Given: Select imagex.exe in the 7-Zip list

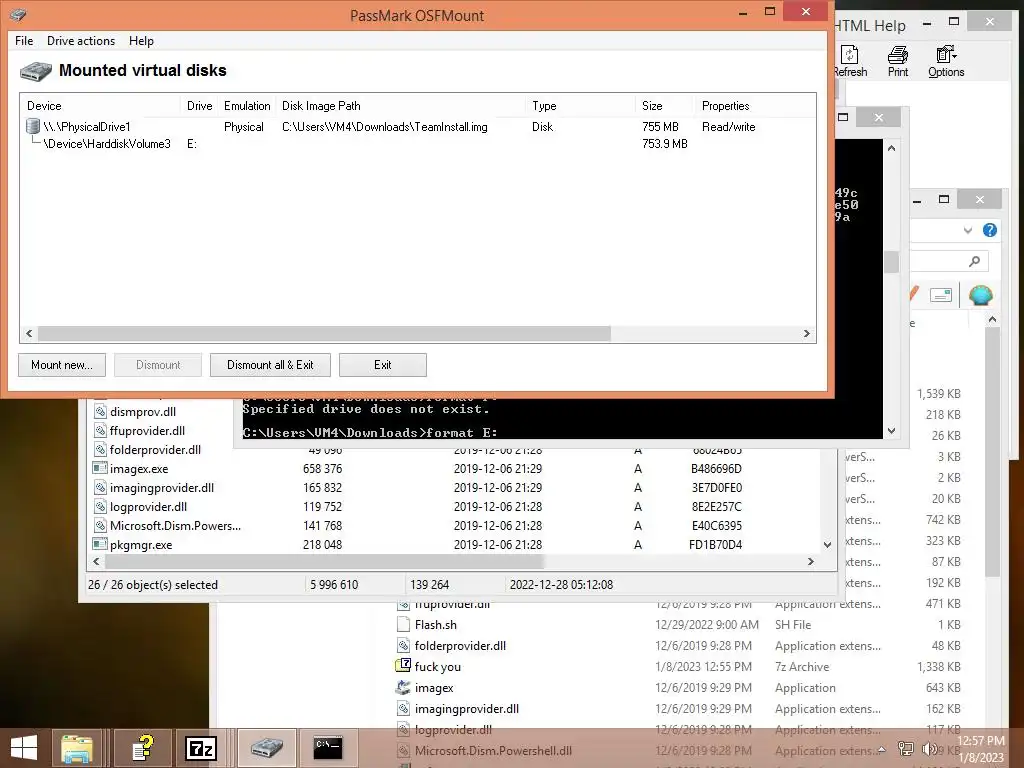Looking at the screenshot, I should tap(138, 469).
